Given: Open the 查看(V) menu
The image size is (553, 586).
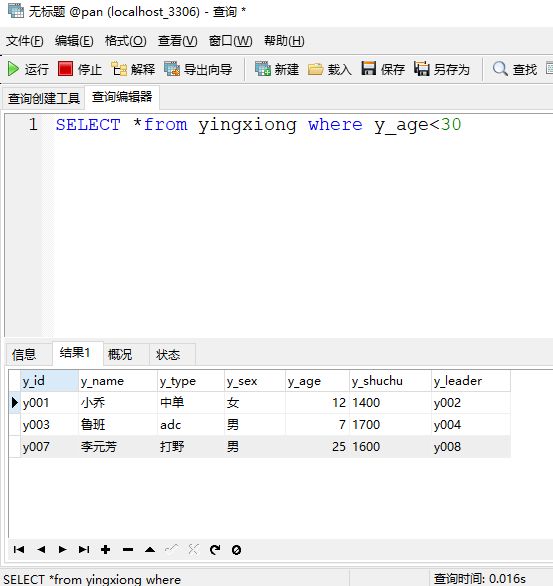Looking at the screenshot, I should click(177, 40).
